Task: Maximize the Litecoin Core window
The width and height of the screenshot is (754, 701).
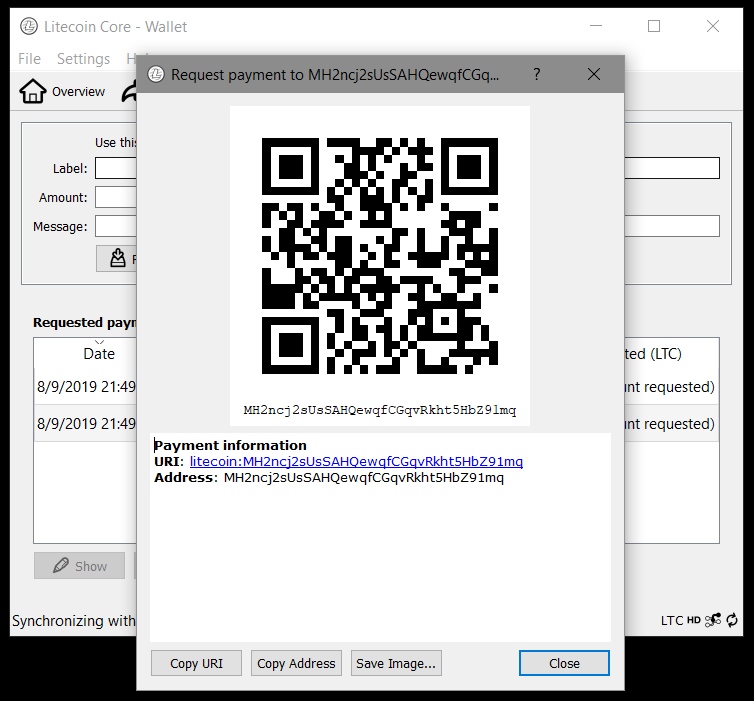Action: click(654, 26)
